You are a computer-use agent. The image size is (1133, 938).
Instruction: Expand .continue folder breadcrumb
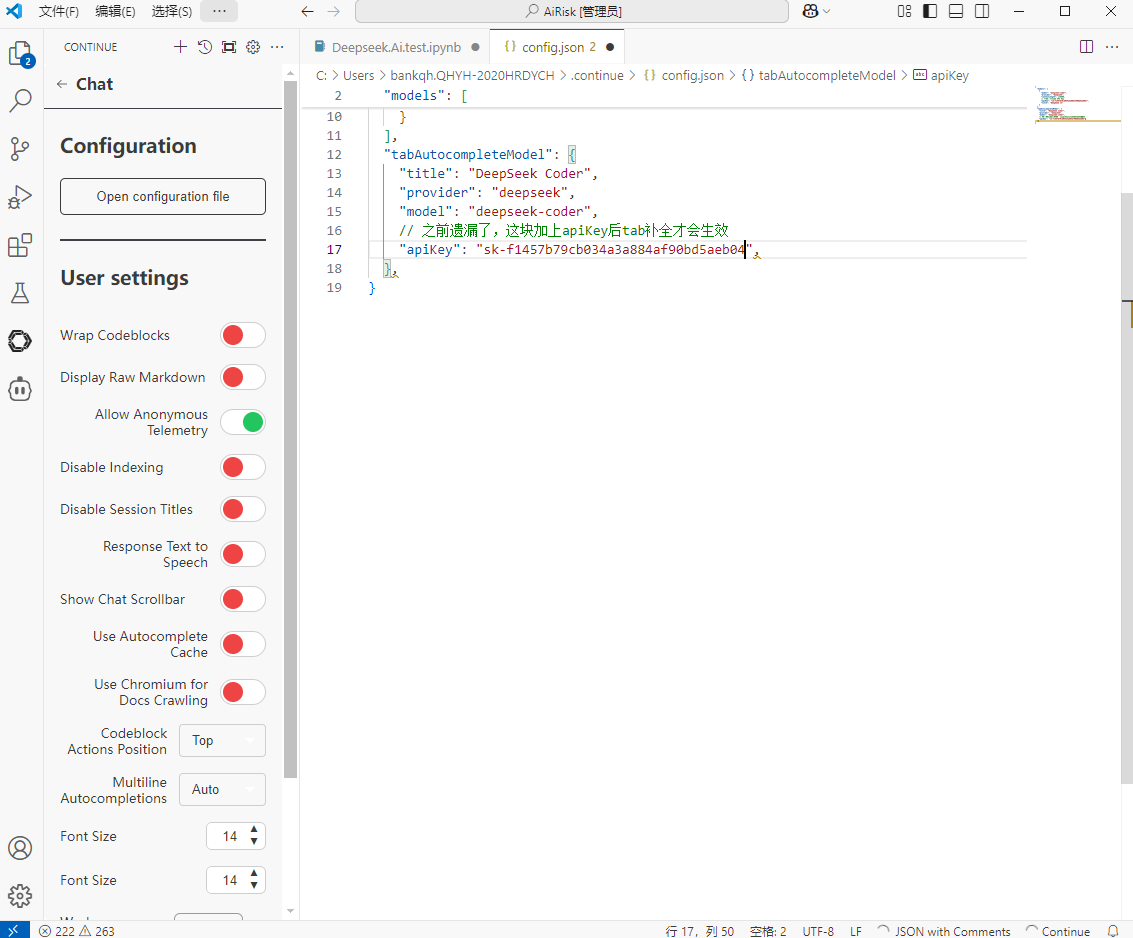pyautogui.click(x=597, y=76)
